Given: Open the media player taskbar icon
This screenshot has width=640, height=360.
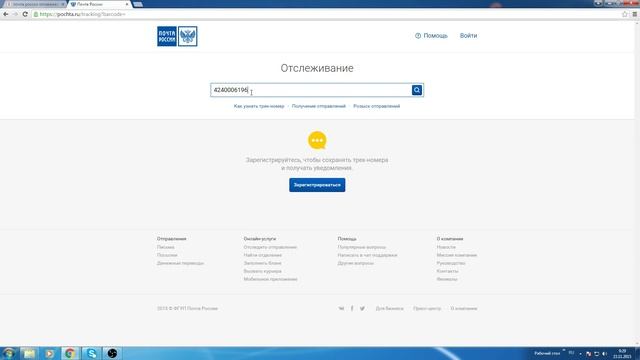Looking at the screenshot, I should [x=49, y=353].
